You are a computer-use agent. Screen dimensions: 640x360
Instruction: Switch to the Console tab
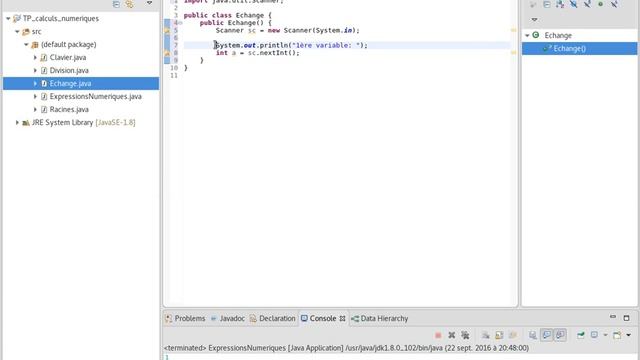(x=324, y=318)
